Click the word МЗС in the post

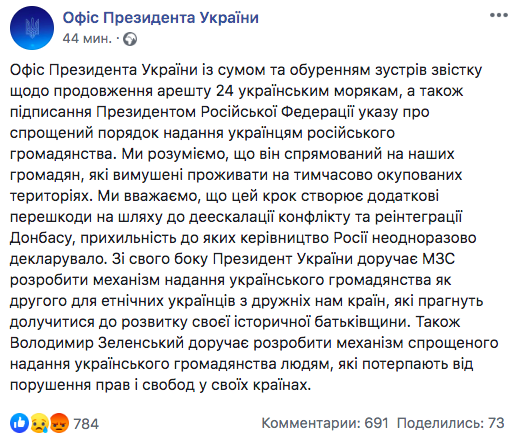pos(439,259)
